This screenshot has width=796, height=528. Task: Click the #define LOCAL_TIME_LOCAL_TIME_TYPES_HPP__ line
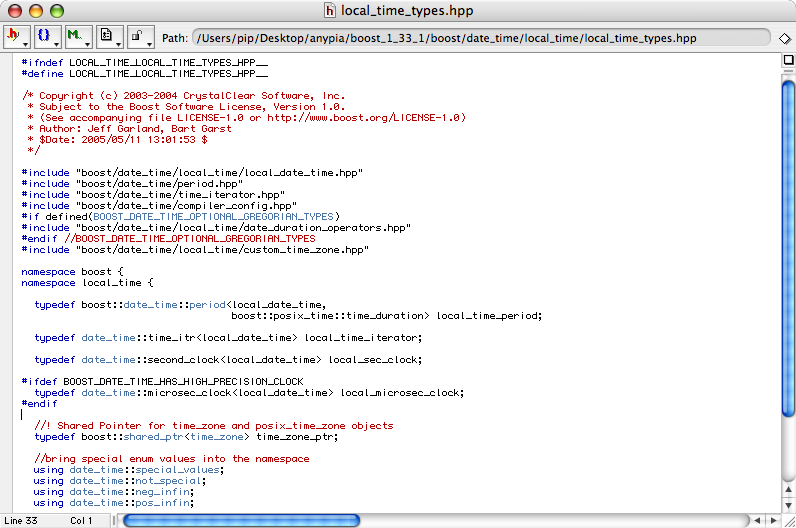click(x=145, y=74)
